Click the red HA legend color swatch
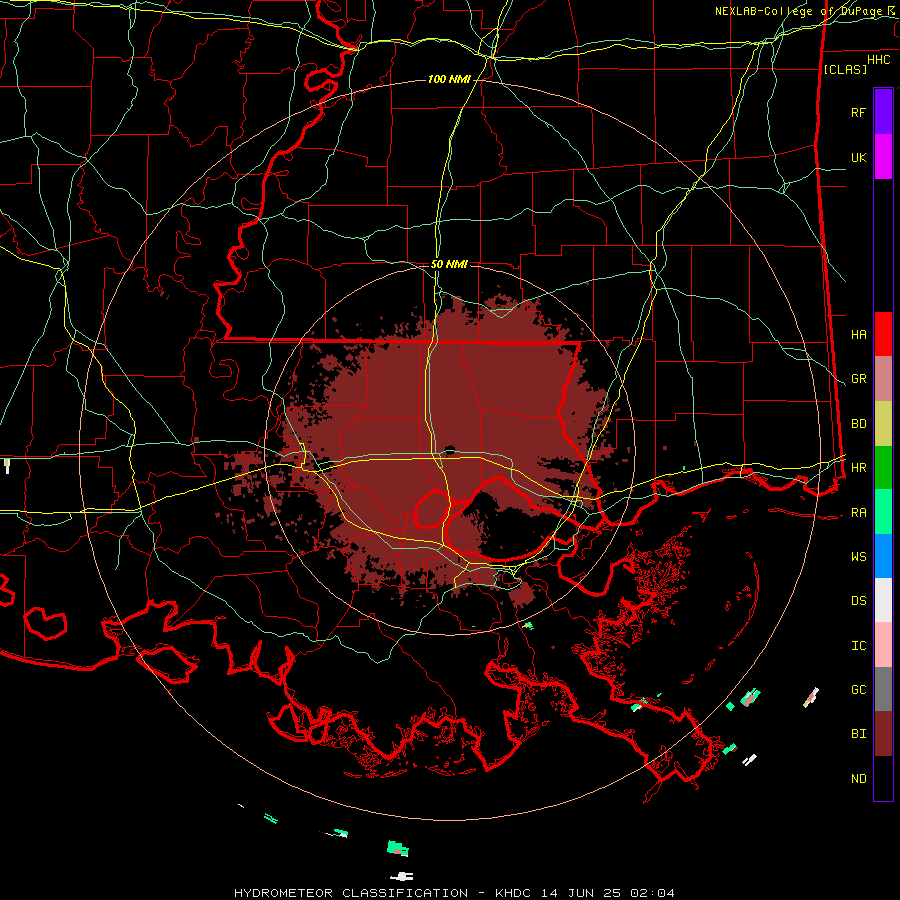Screen dimensions: 900x900 (x=883, y=334)
